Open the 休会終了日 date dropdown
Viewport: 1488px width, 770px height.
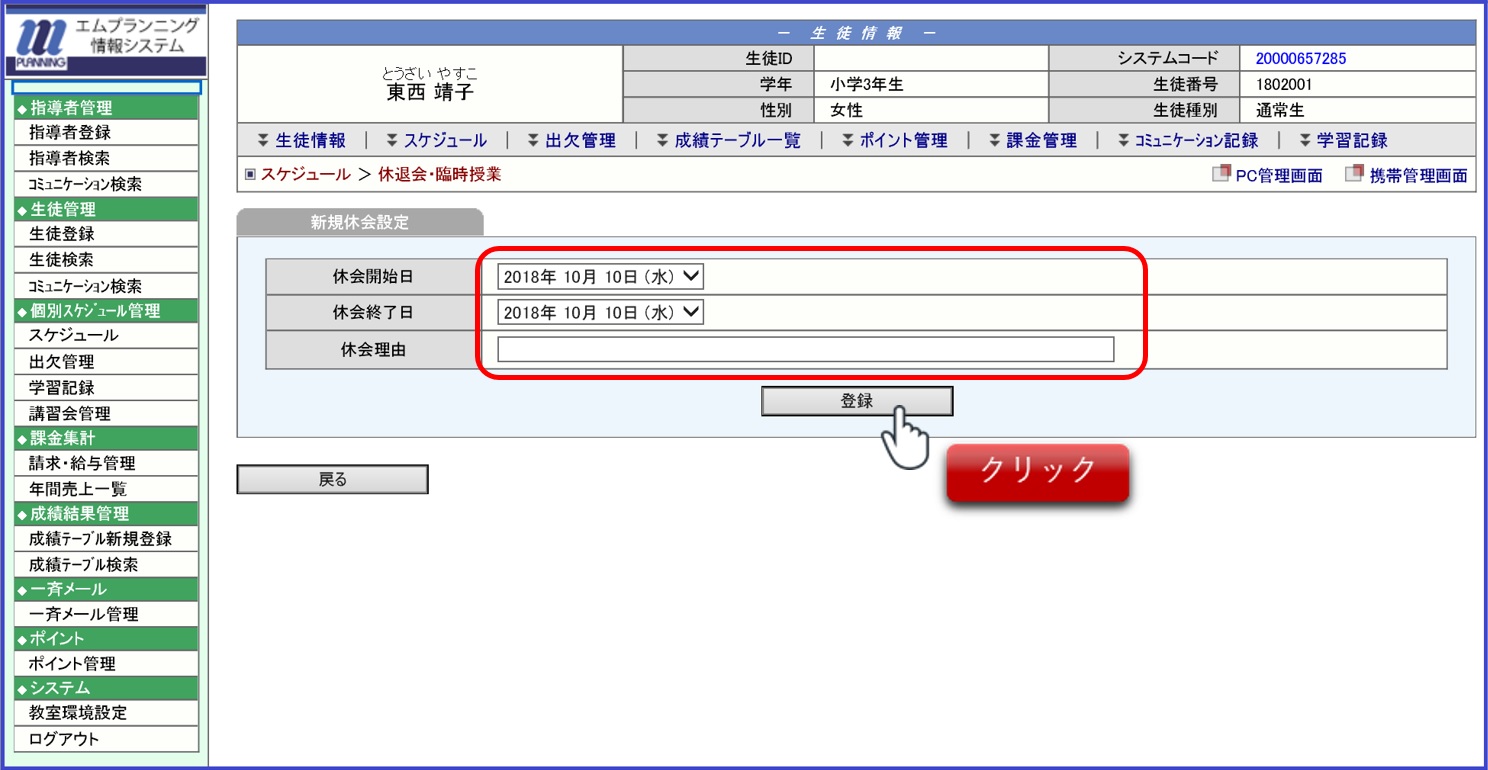pos(601,313)
